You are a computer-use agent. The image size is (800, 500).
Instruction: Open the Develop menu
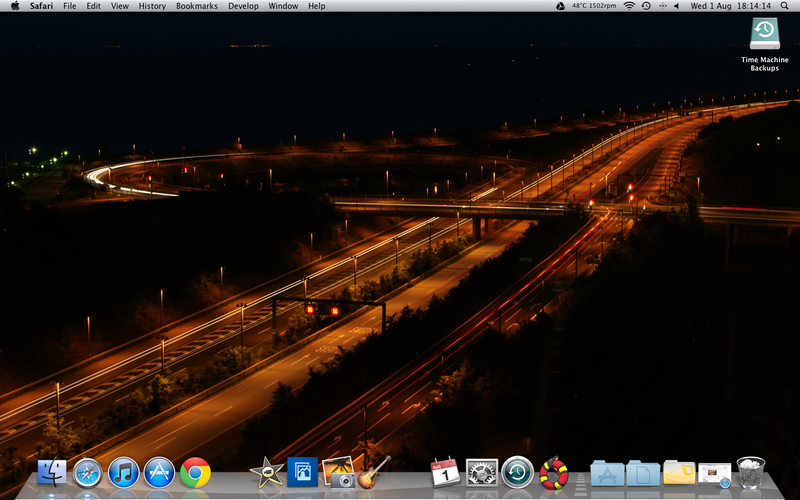click(243, 6)
